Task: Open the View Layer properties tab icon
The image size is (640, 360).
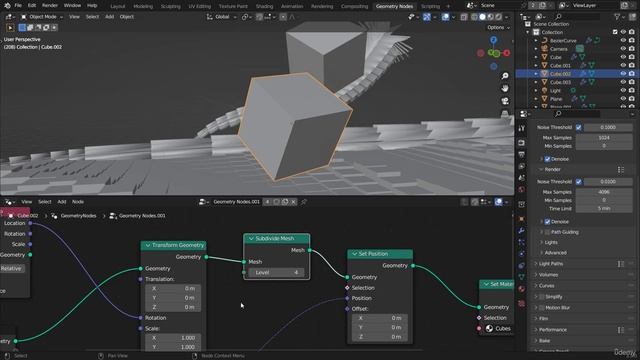Action: tap(522, 167)
